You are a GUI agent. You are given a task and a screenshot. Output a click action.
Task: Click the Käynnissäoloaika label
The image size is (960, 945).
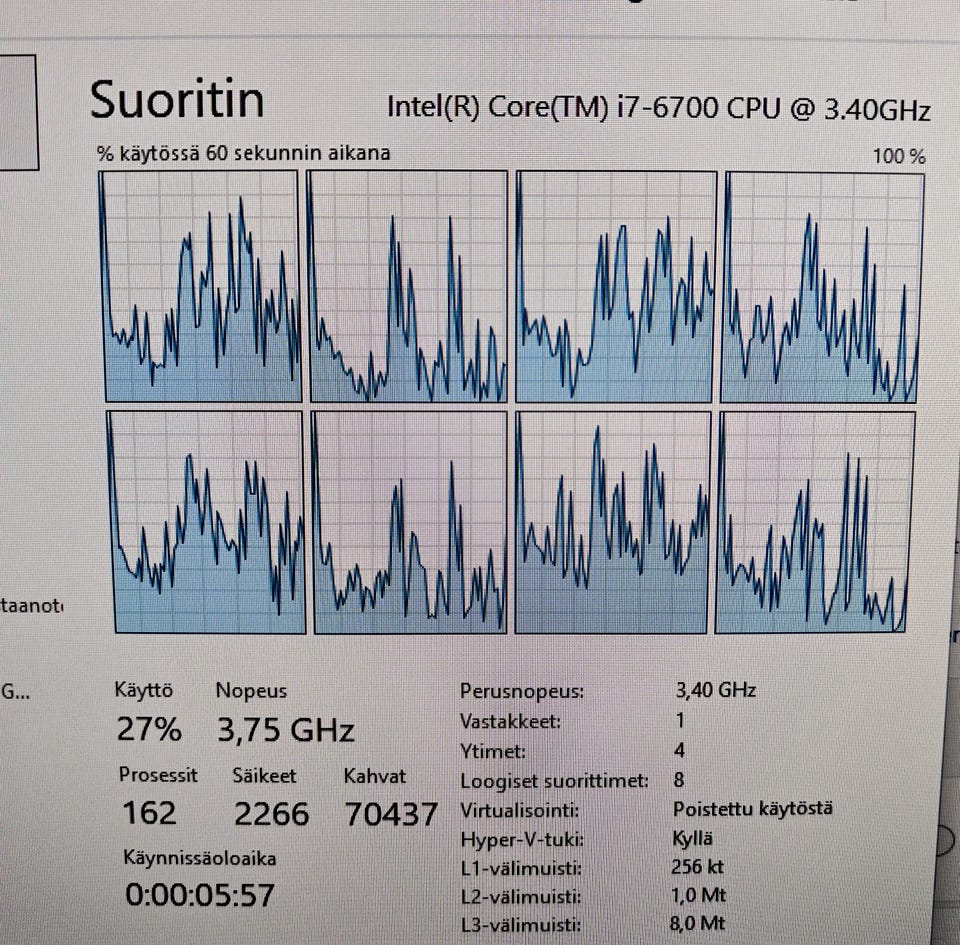click(x=200, y=858)
